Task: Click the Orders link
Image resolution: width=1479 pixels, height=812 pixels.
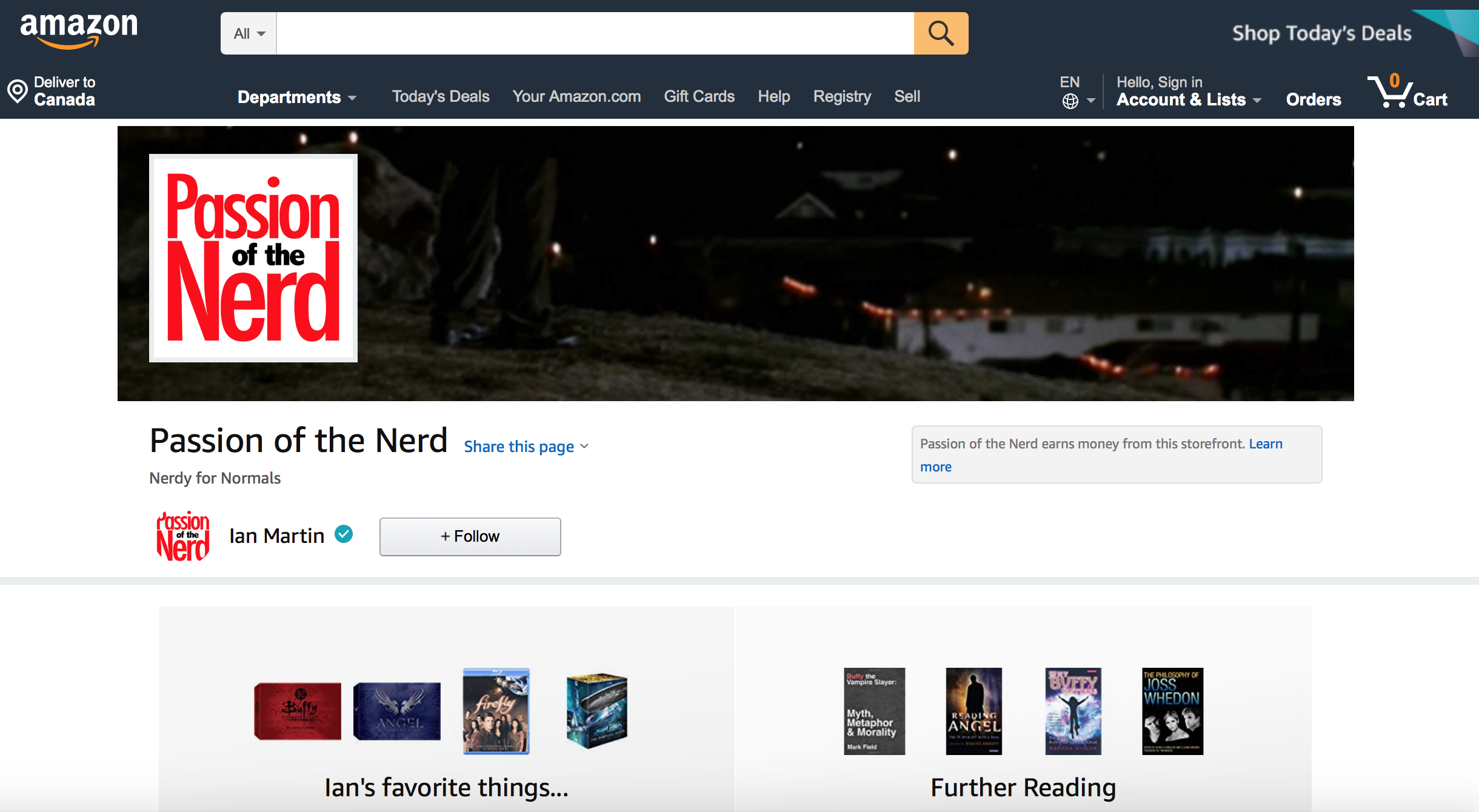Action: tap(1314, 99)
